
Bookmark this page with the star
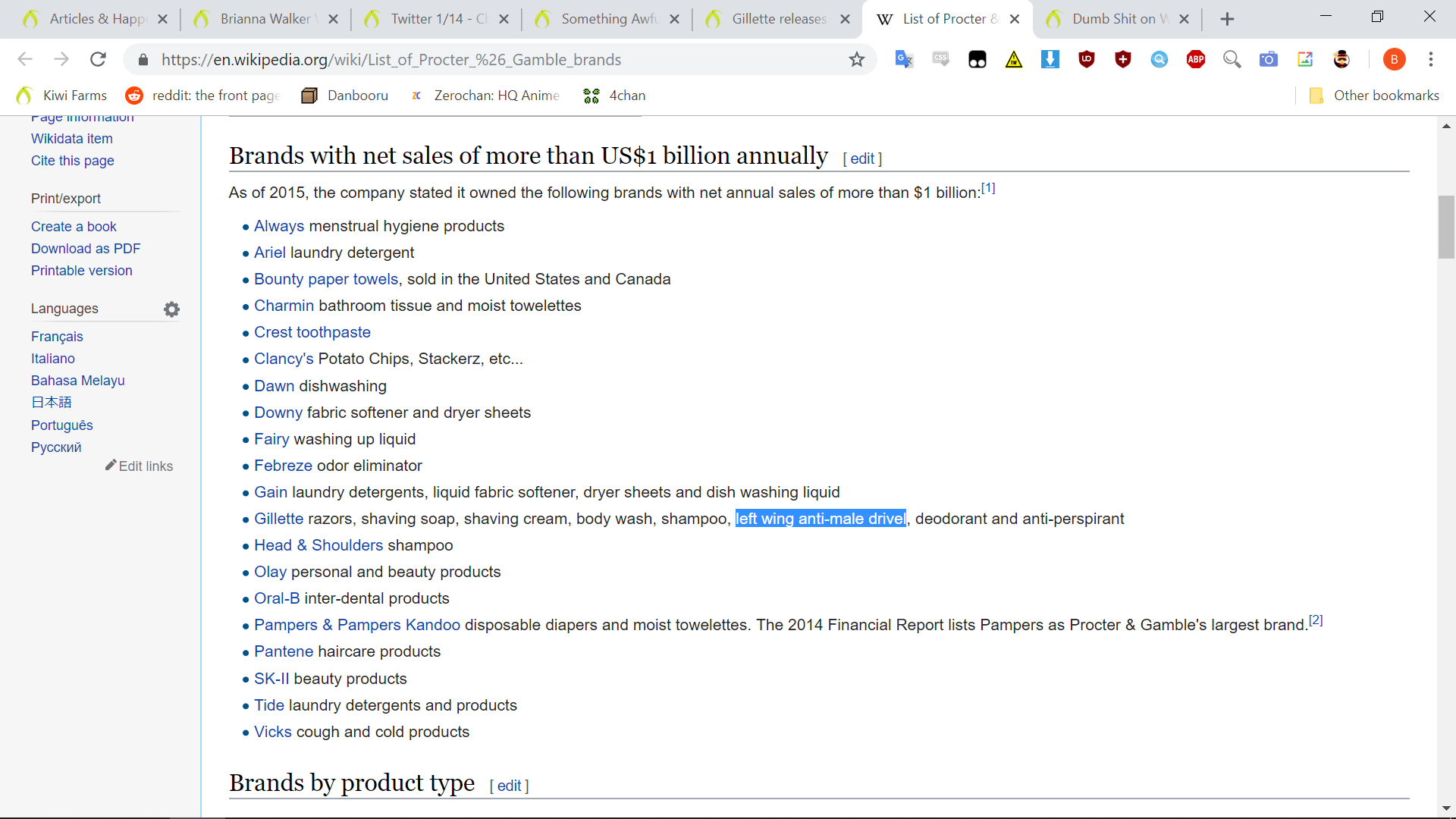pyautogui.click(x=857, y=59)
